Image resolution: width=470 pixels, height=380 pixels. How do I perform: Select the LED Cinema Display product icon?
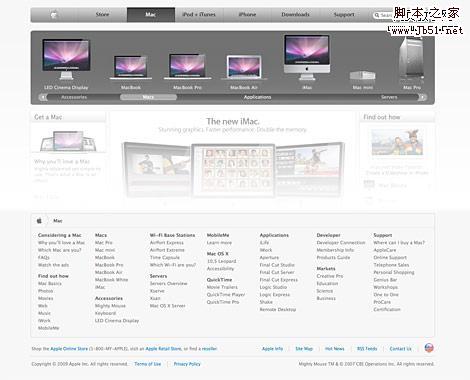click(x=66, y=59)
